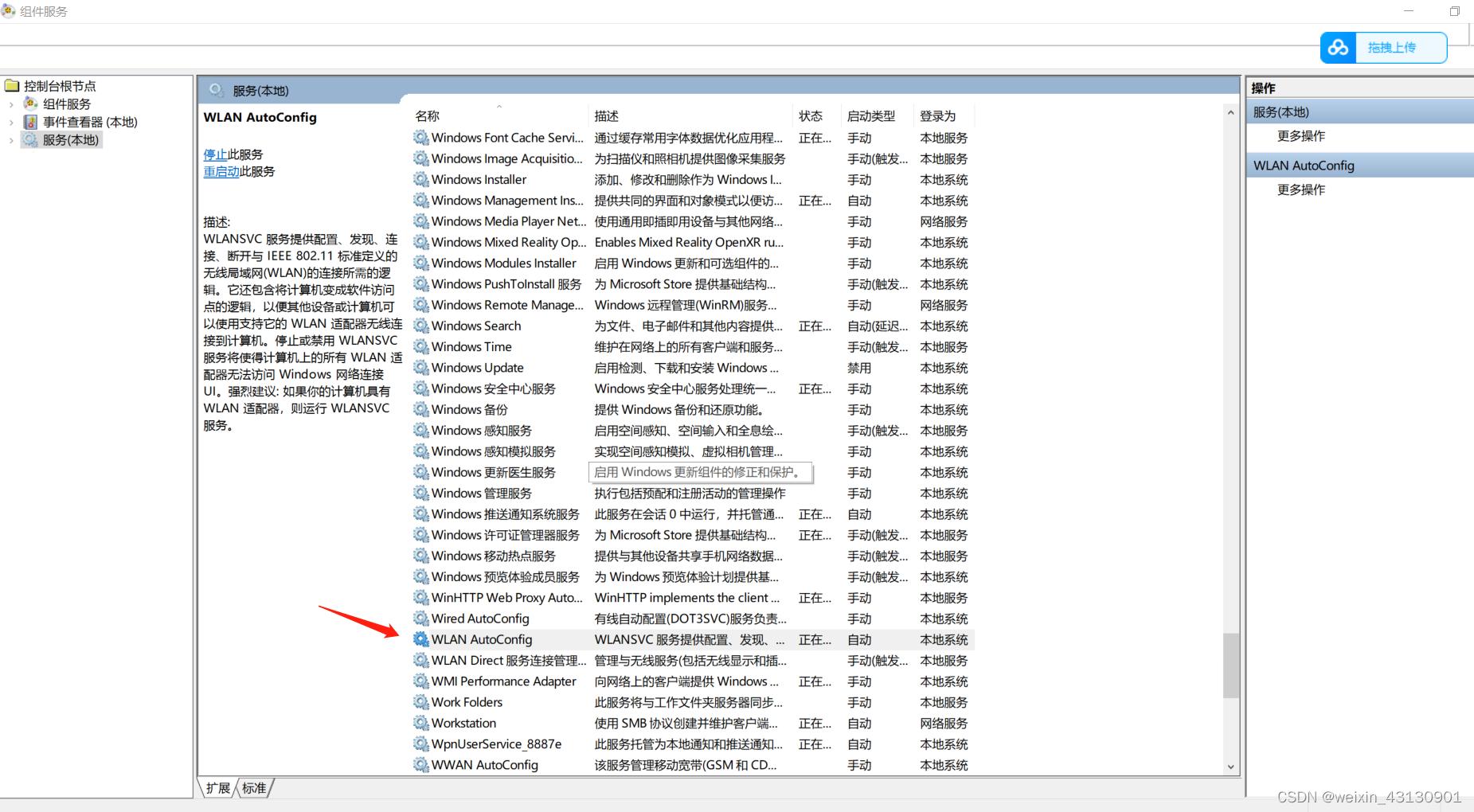Image resolution: width=1474 pixels, height=812 pixels.
Task: Click the services icon in 服务(本地) header
Action: pyautogui.click(x=216, y=90)
